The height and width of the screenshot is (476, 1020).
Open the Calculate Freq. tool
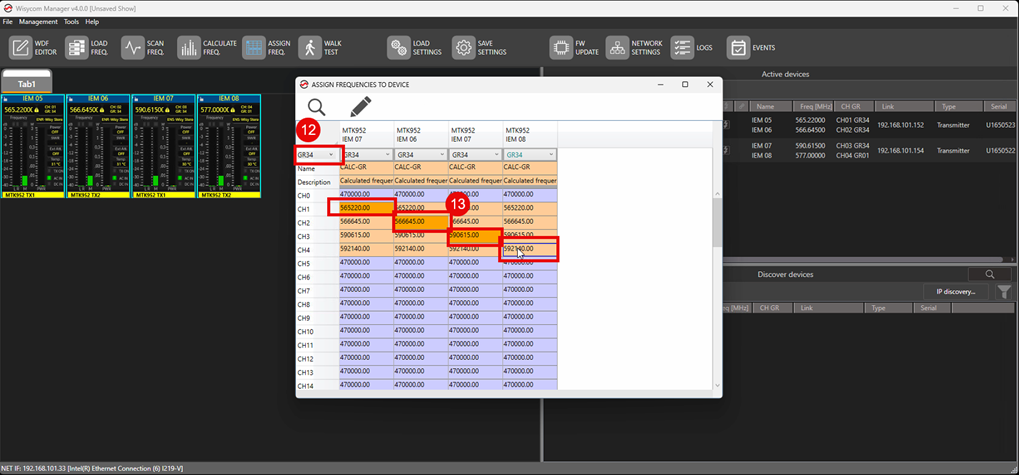pos(189,47)
